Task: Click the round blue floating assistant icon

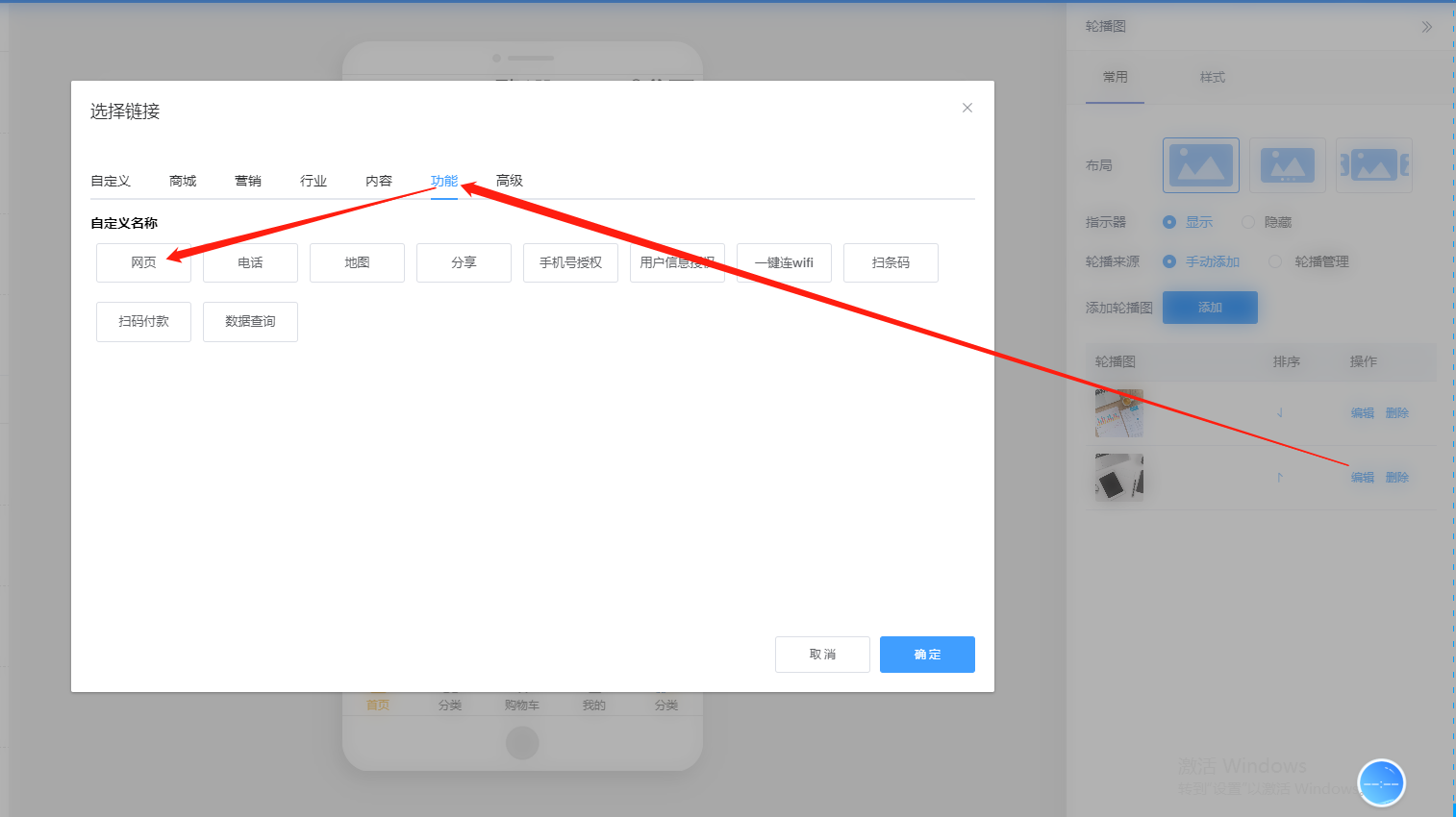Action: click(x=1381, y=783)
